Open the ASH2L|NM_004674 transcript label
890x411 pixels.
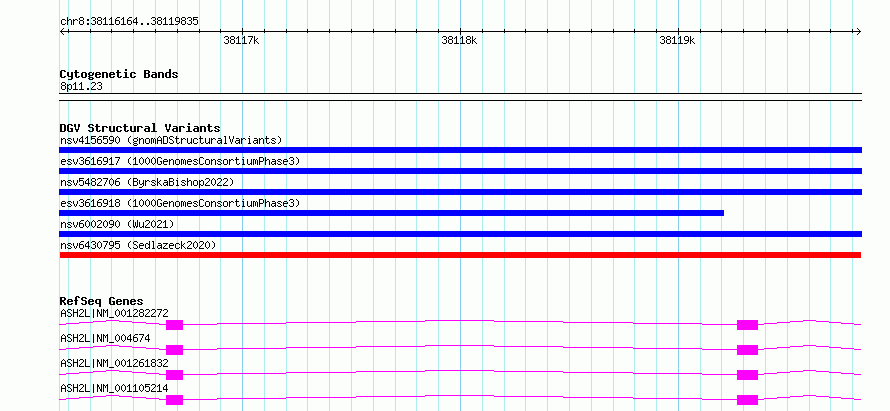coord(105,338)
